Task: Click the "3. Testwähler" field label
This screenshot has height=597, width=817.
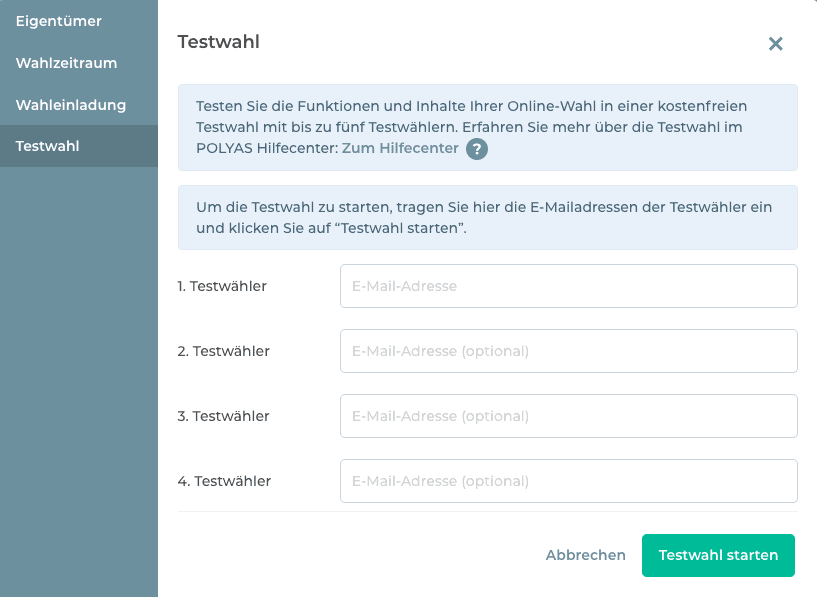Action: (223, 416)
